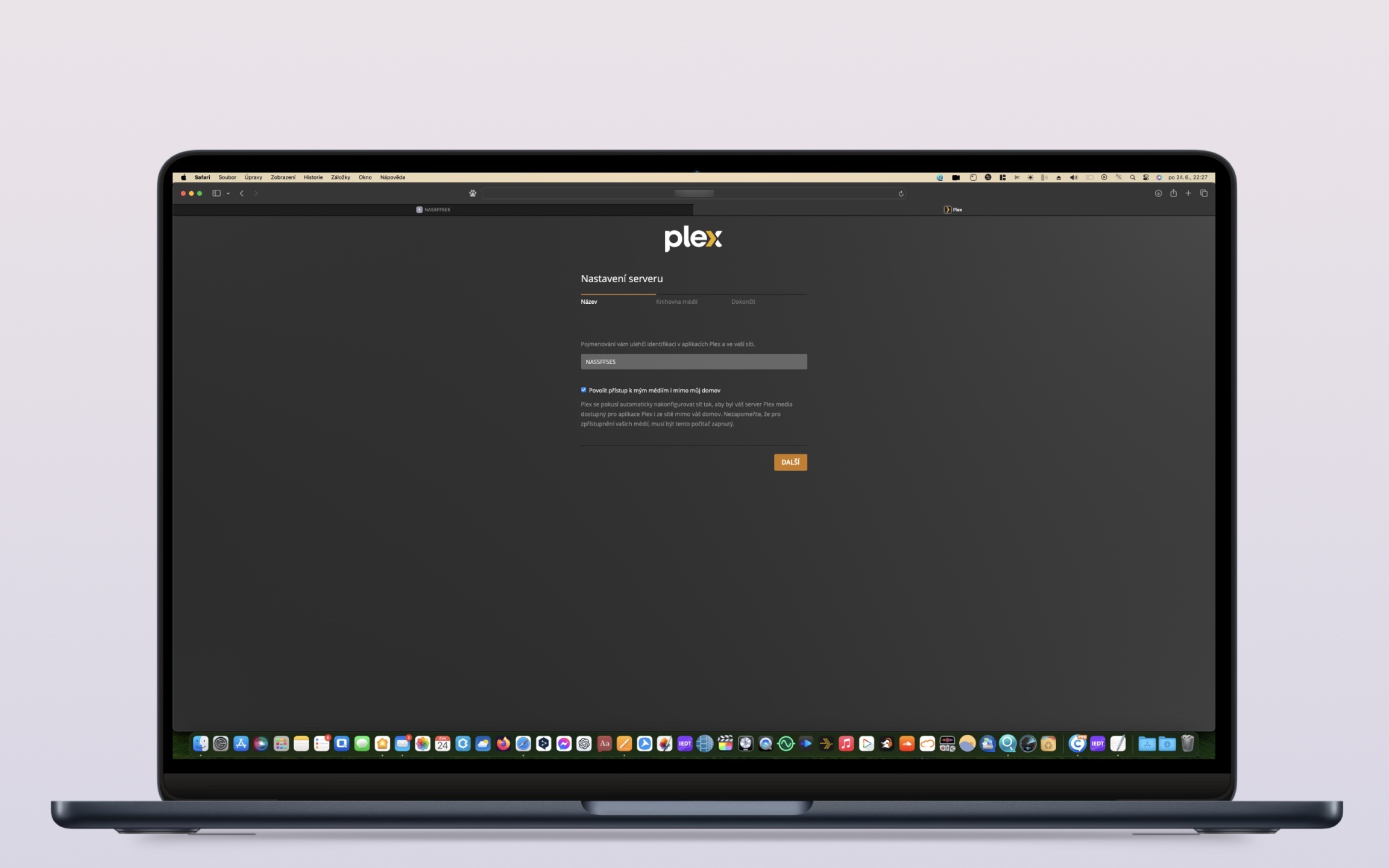Click the page reload icon
1389x868 pixels.
(901, 193)
